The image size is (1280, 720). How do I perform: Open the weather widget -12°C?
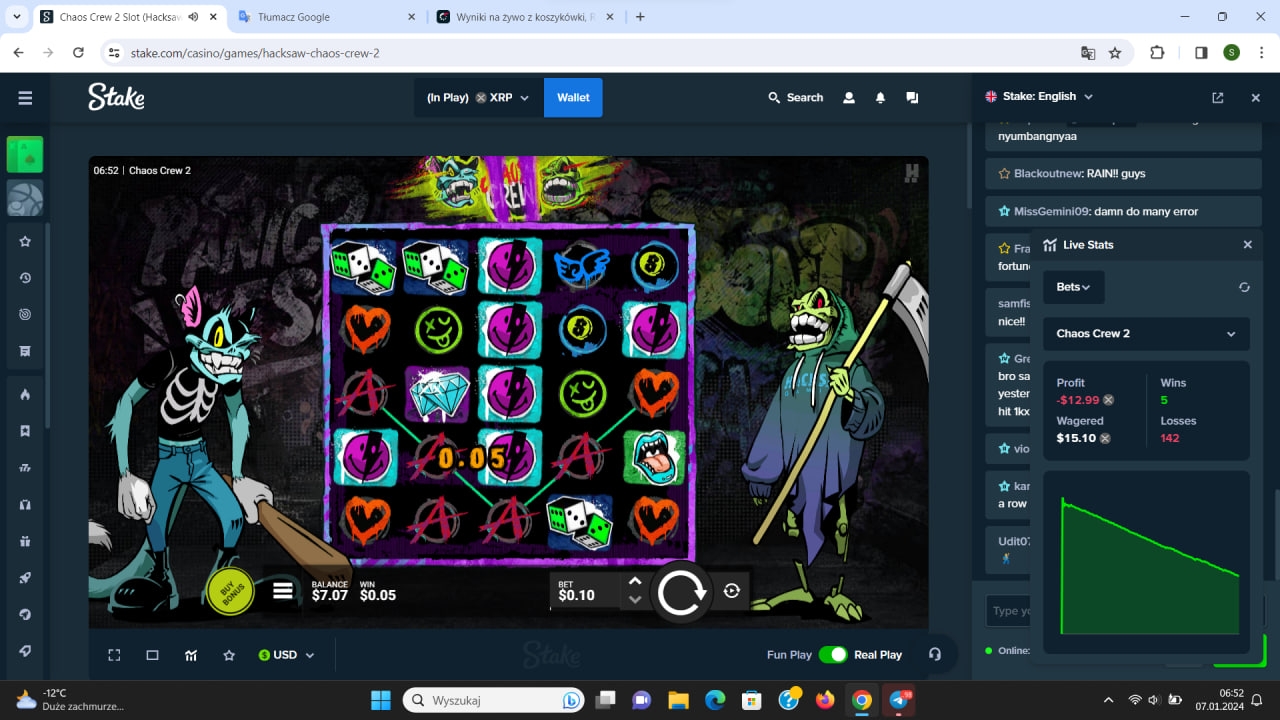pos(70,700)
